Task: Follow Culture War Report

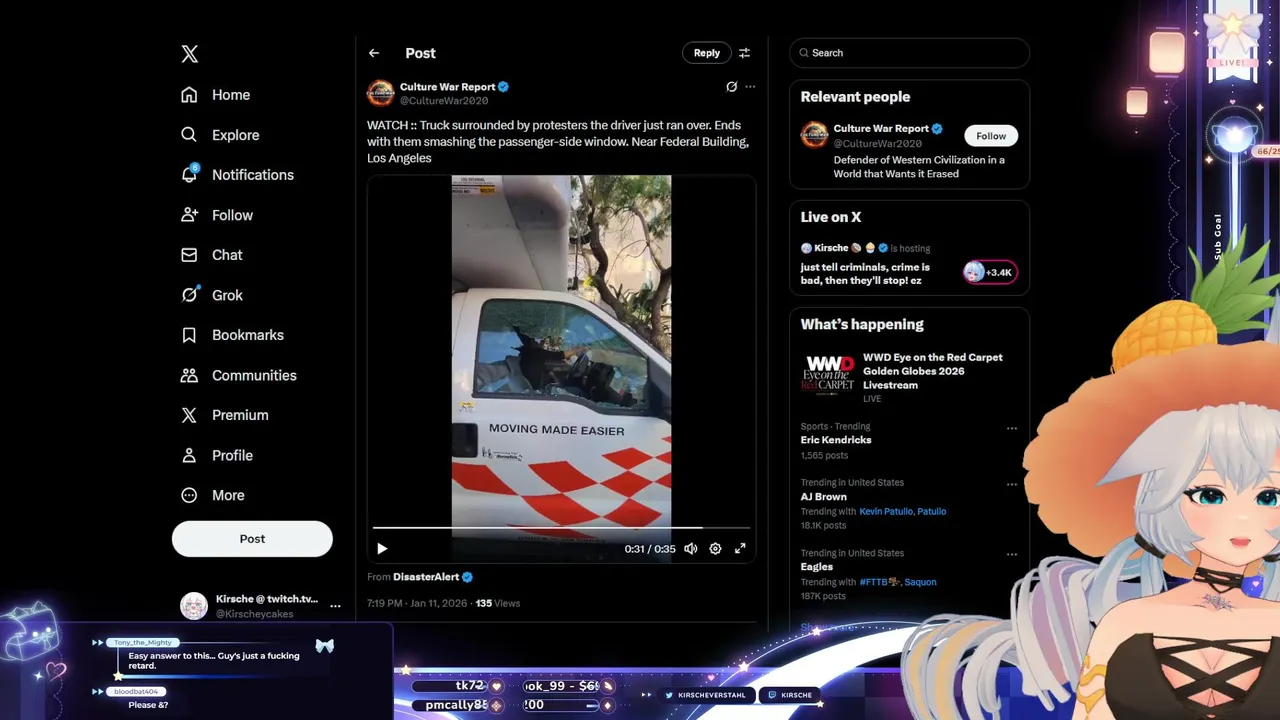Action: click(x=991, y=136)
